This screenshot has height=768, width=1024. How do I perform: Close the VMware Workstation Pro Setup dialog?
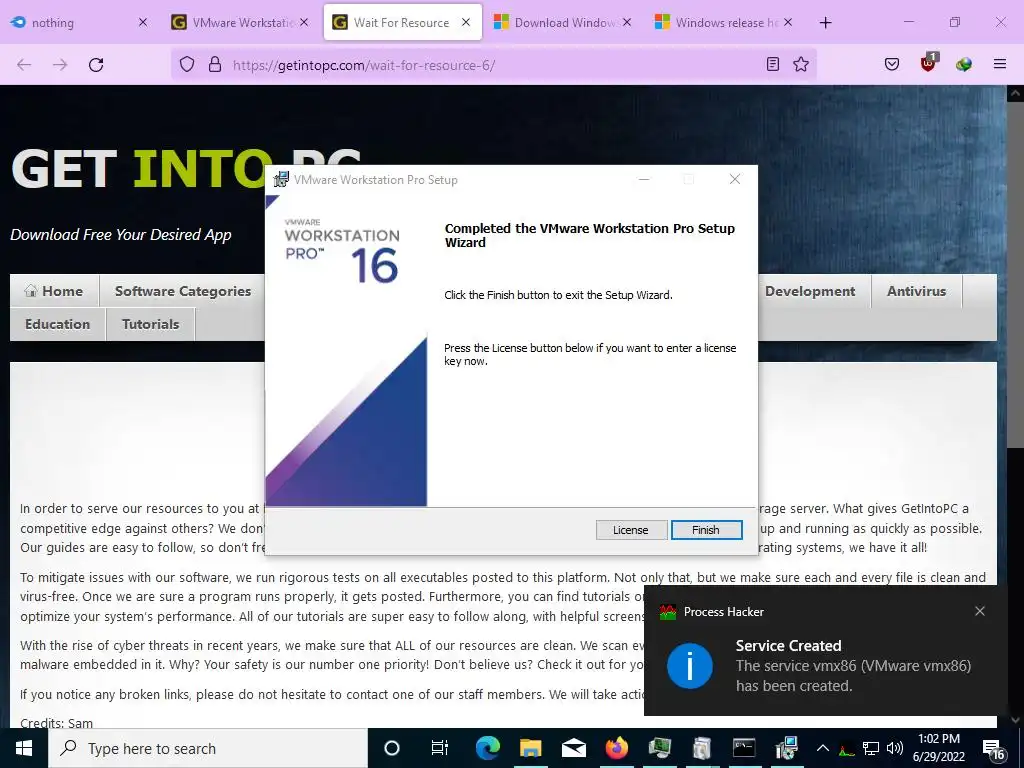(735, 180)
